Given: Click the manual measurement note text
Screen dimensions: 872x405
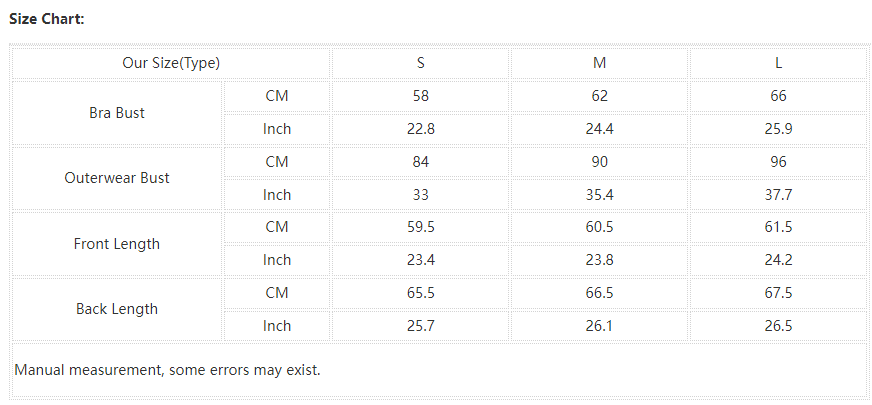Looking at the screenshot, I should pyautogui.click(x=168, y=370).
